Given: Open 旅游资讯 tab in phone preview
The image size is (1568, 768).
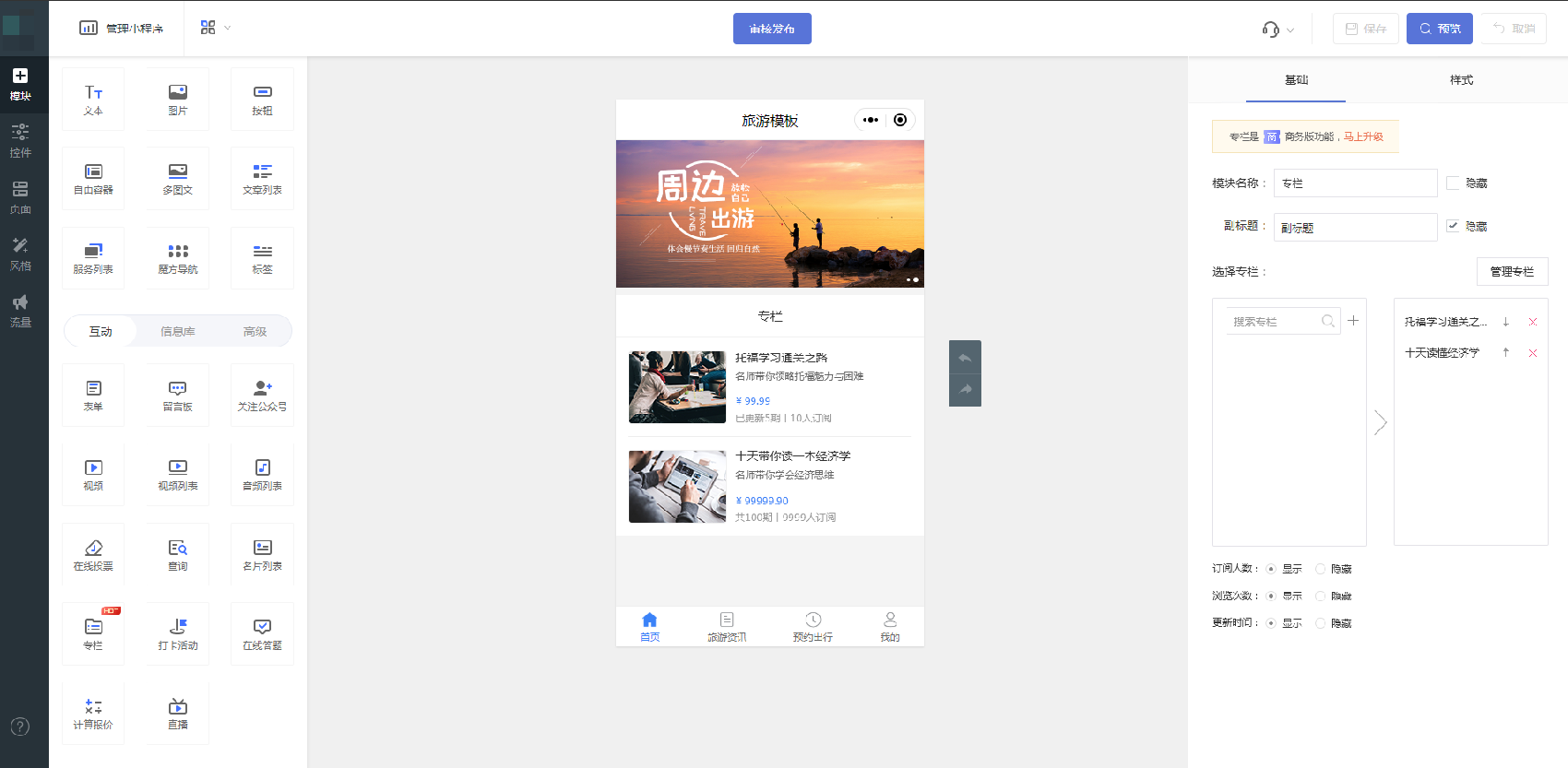Looking at the screenshot, I should point(727,627).
